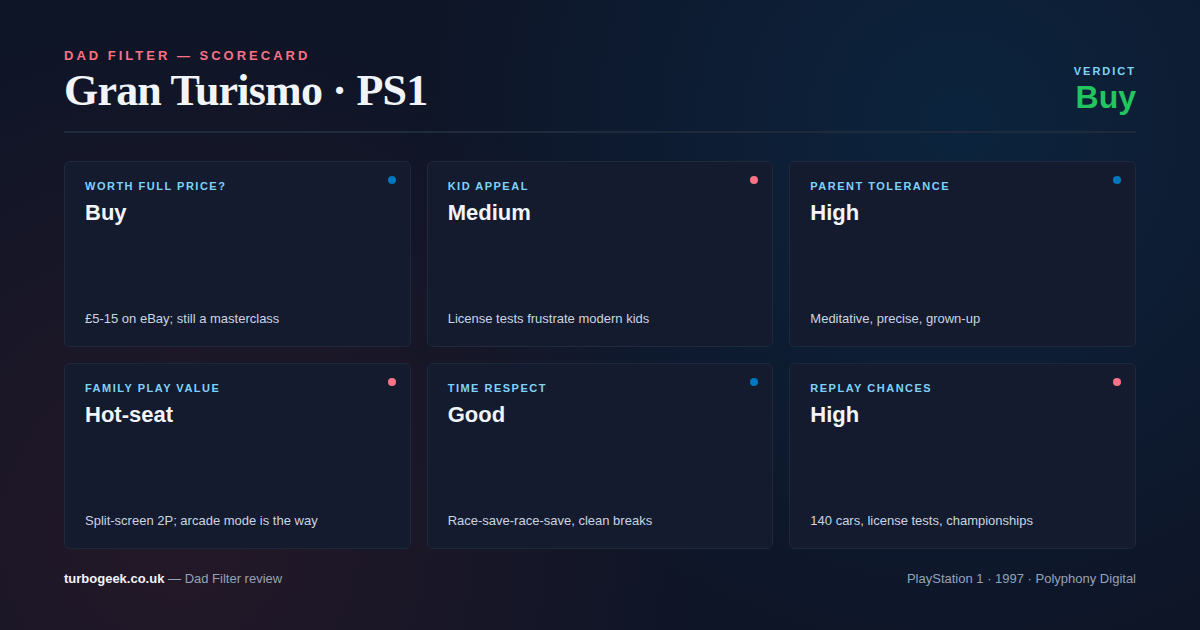Click the Dad Filter — Scorecard heading

pyautogui.click(x=187, y=56)
